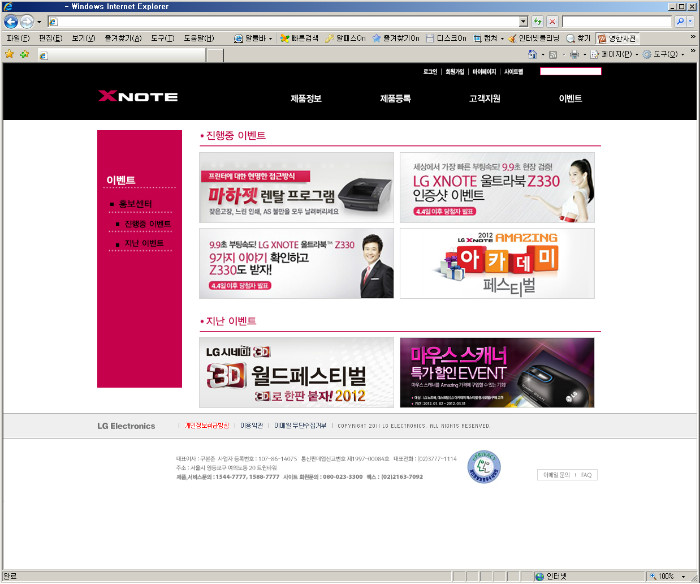Viewport: 700px width, 584px height.
Task: Open the 즐겨찾기(A) menu
Action: 123,38
